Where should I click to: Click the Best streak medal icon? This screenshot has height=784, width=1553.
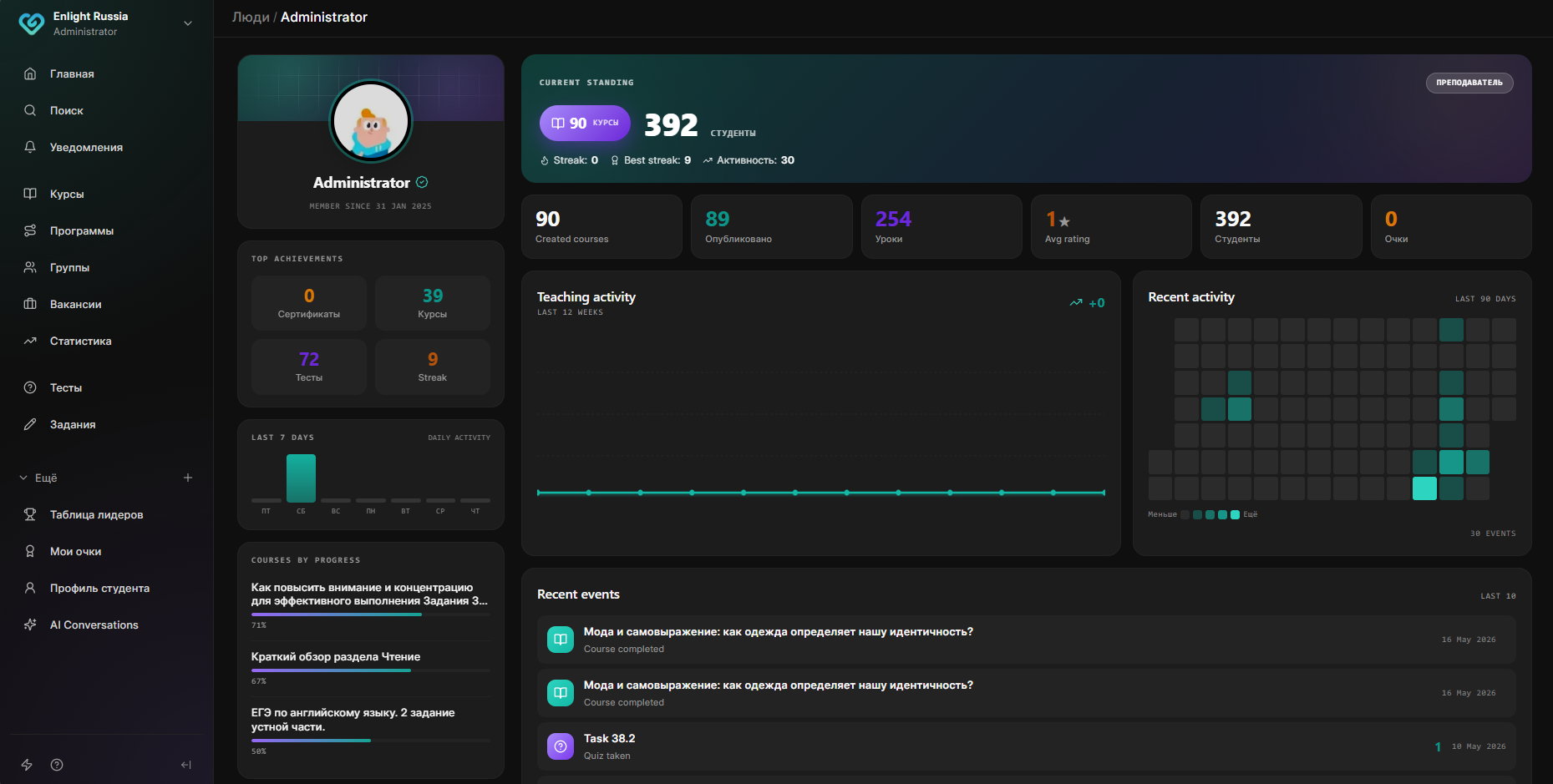click(615, 160)
